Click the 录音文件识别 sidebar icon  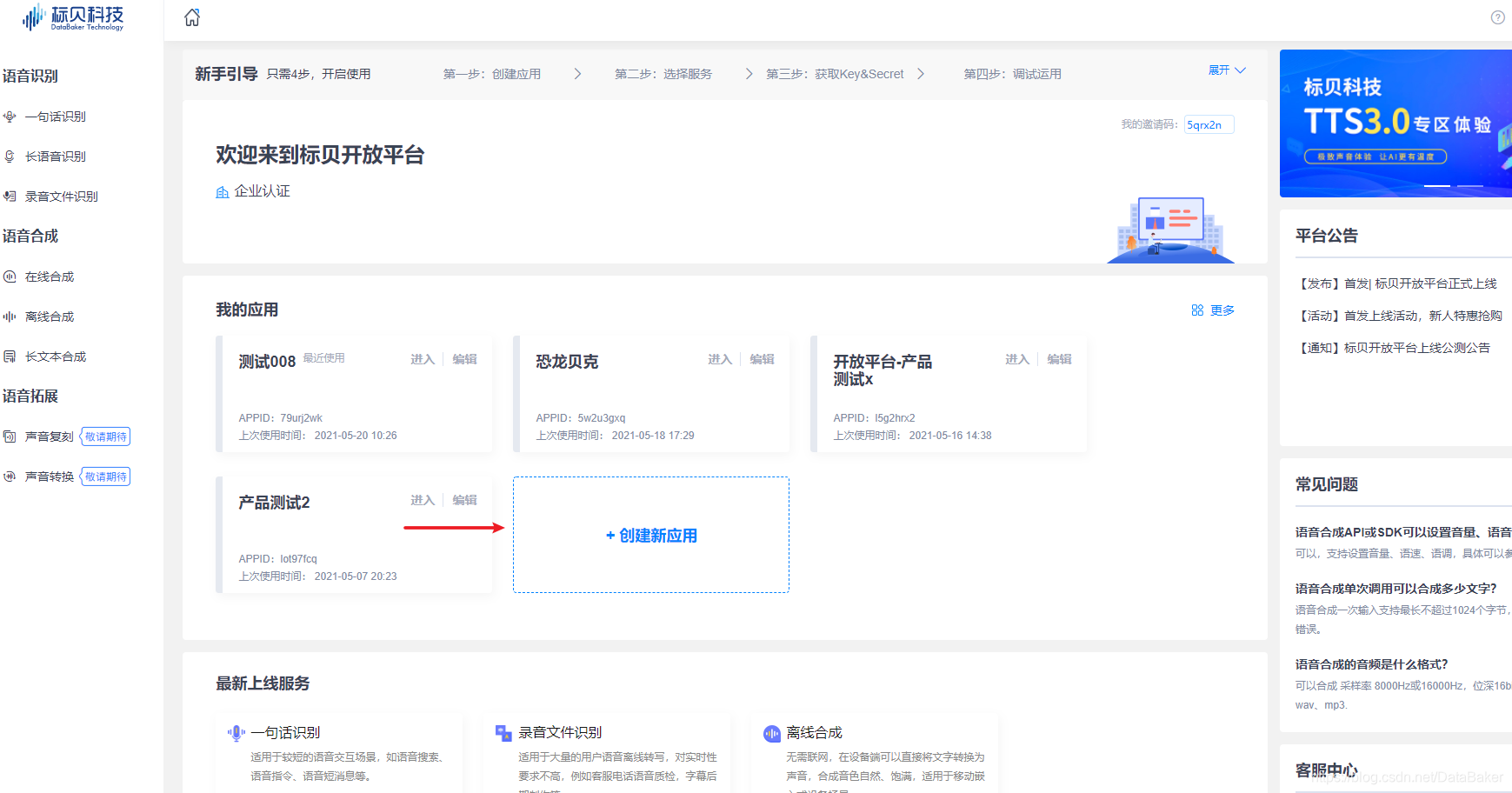point(10,197)
